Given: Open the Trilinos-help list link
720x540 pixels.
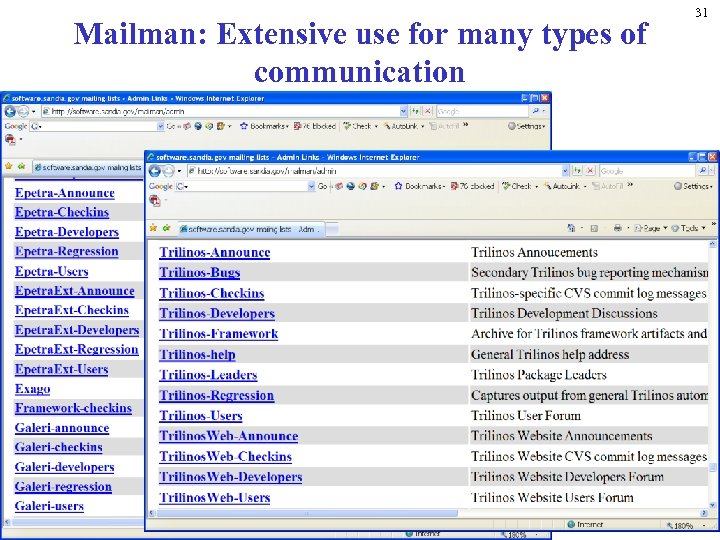Looking at the screenshot, I should click(197, 355).
